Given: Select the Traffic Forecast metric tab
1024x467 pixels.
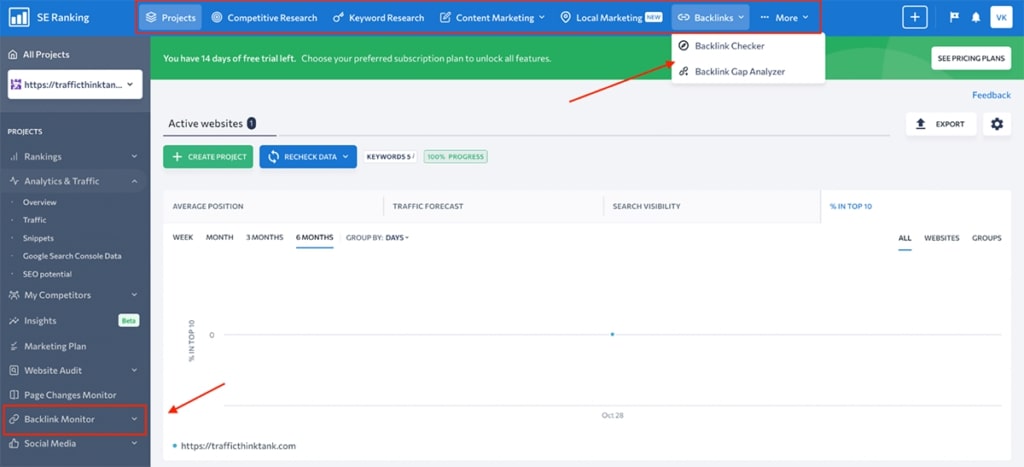Looking at the screenshot, I should pos(493,206).
